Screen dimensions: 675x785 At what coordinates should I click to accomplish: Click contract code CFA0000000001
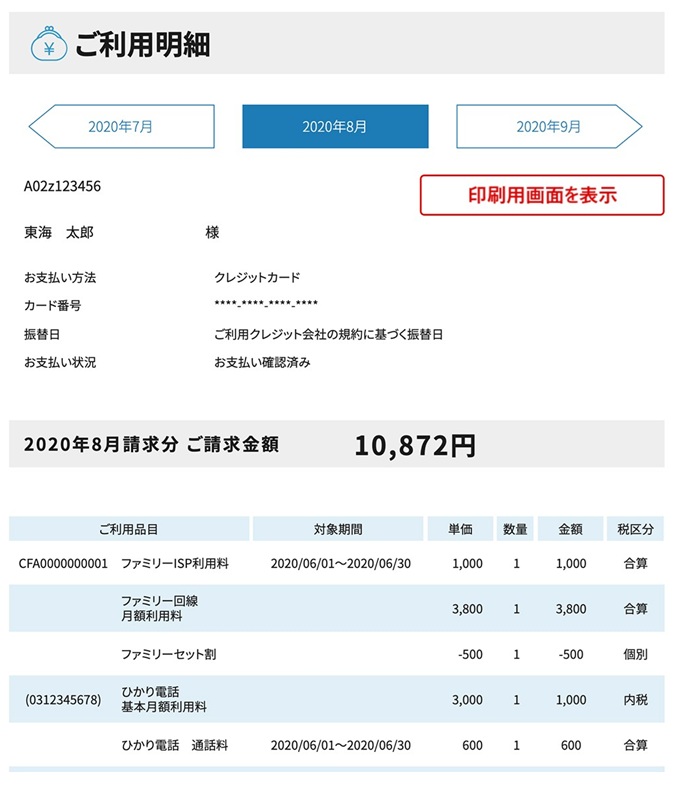63,564
